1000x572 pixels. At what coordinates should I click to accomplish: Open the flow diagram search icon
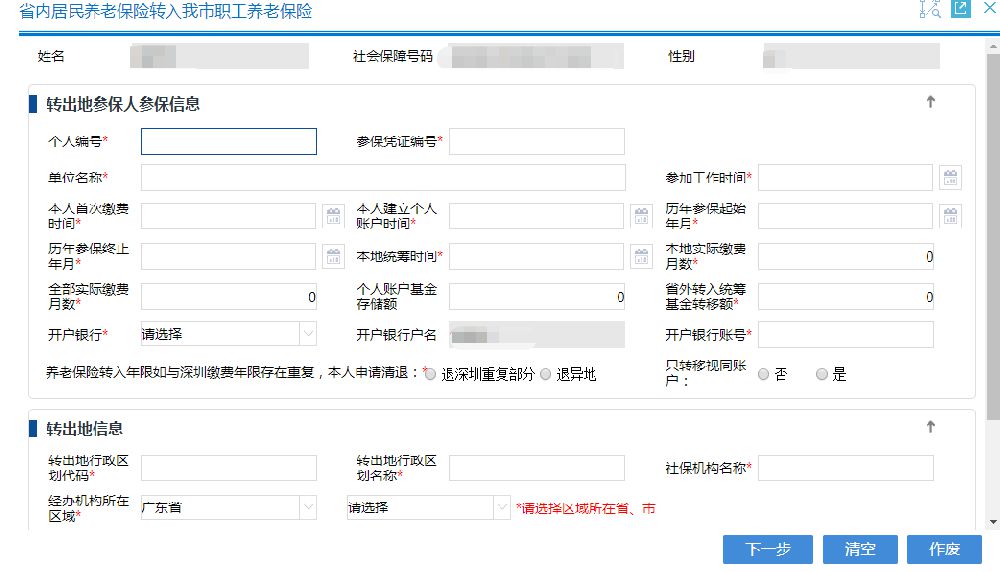pyautogui.click(x=930, y=9)
